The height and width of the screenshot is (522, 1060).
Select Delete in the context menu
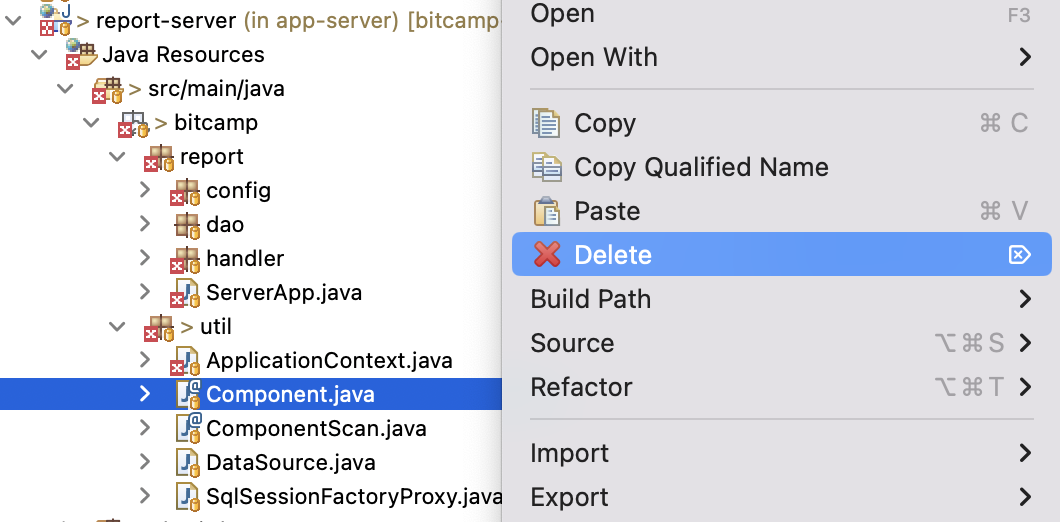click(x=781, y=254)
